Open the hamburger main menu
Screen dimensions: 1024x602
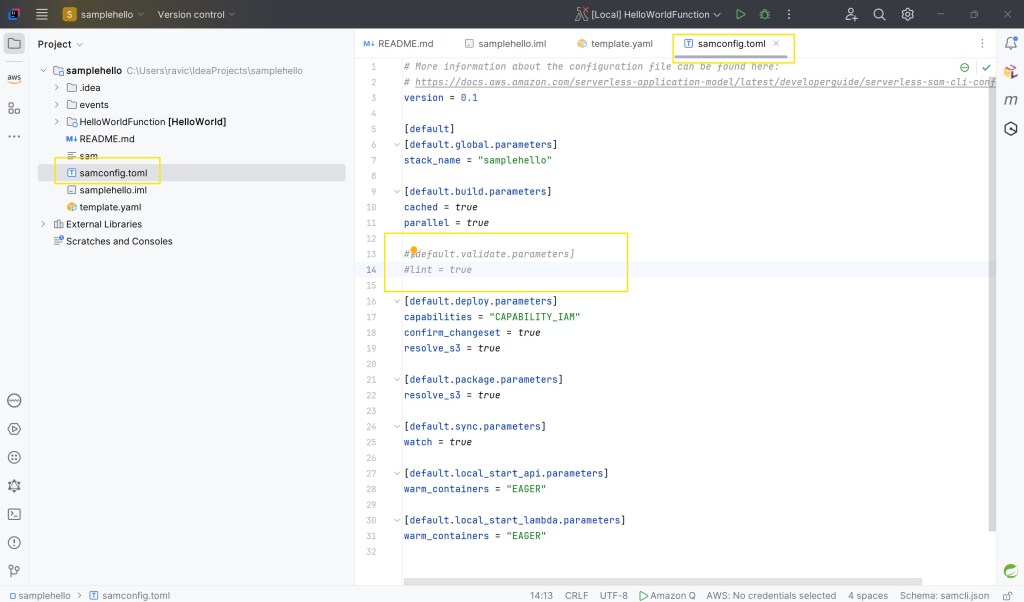coord(41,15)
